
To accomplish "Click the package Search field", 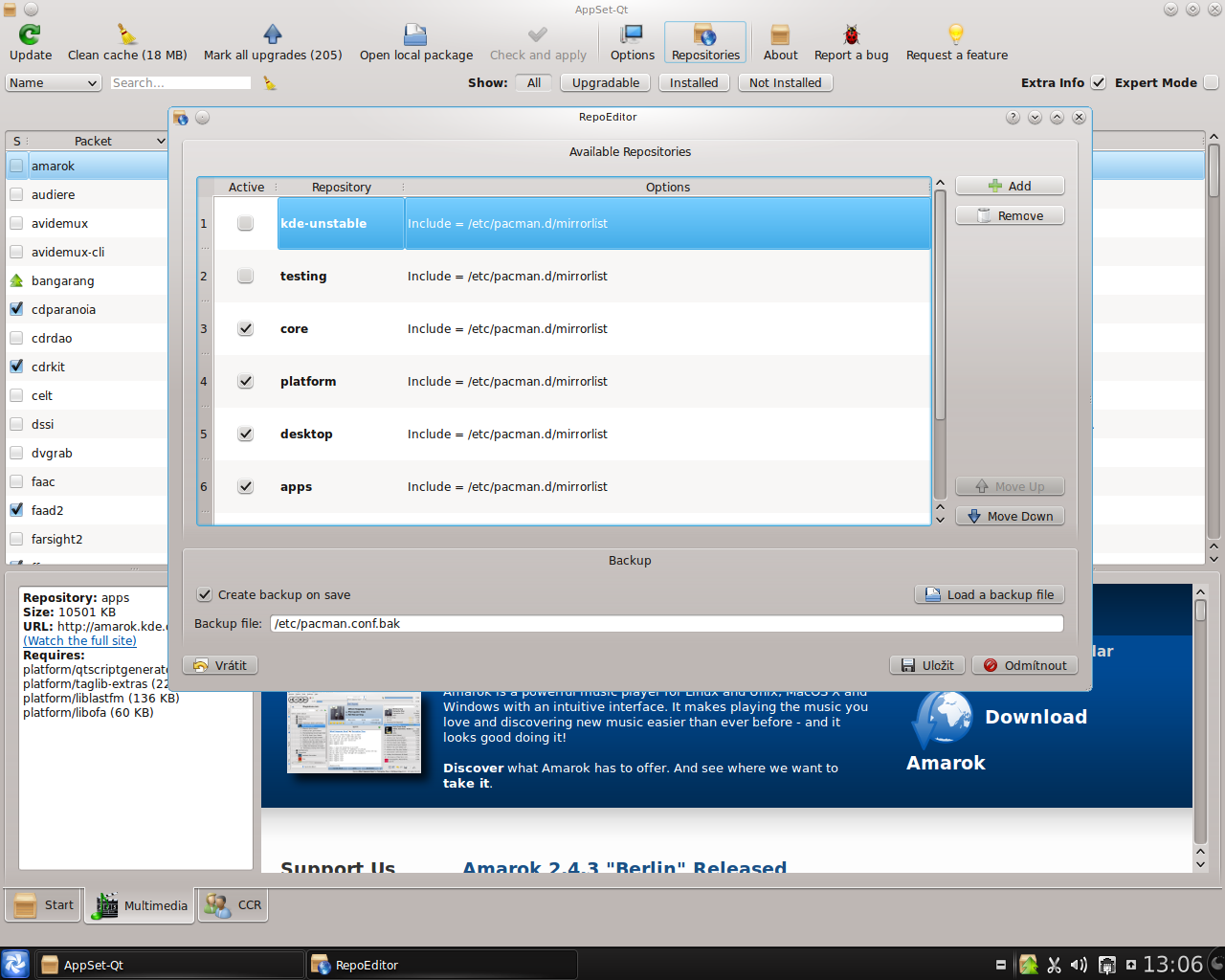I will (x=181, y=83).
